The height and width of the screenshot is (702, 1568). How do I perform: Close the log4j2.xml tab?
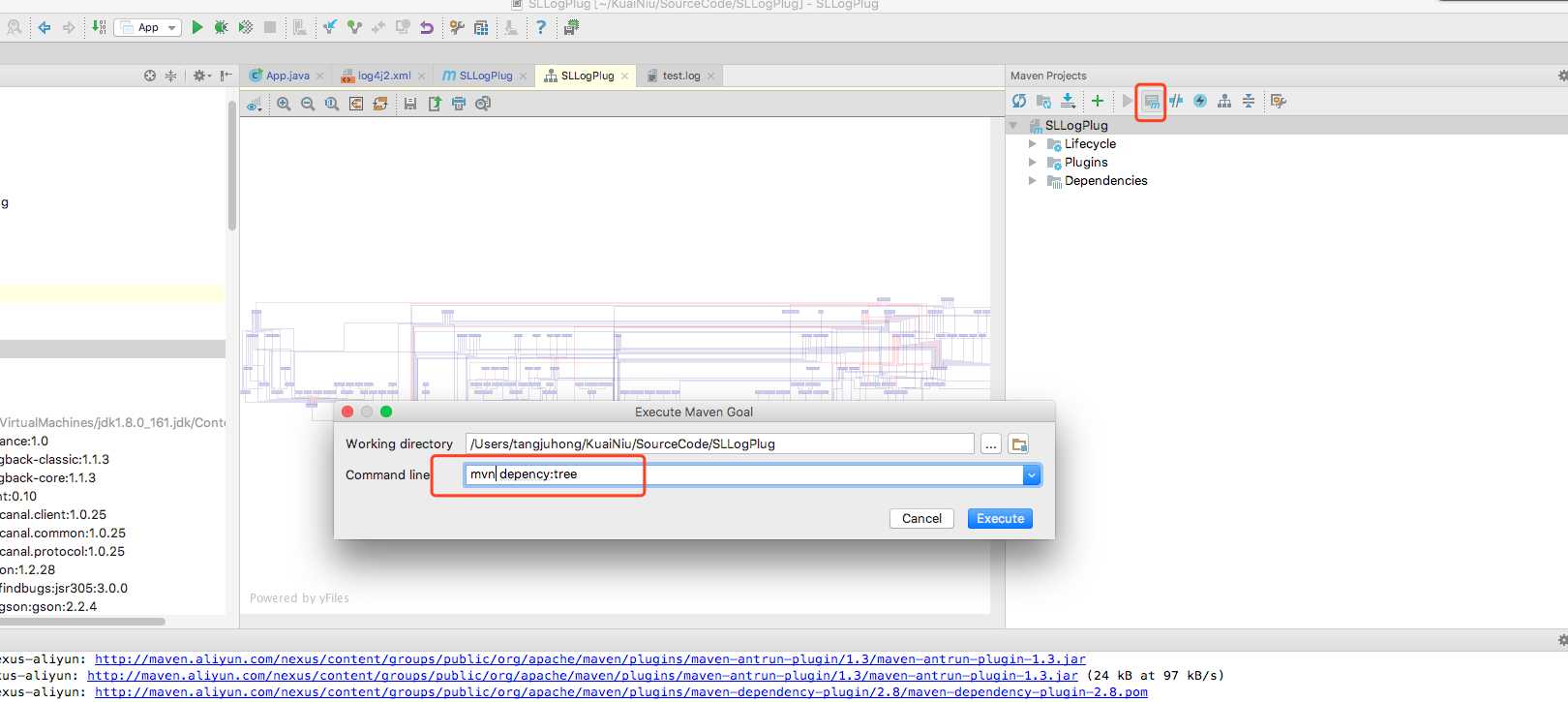point(422,76)
